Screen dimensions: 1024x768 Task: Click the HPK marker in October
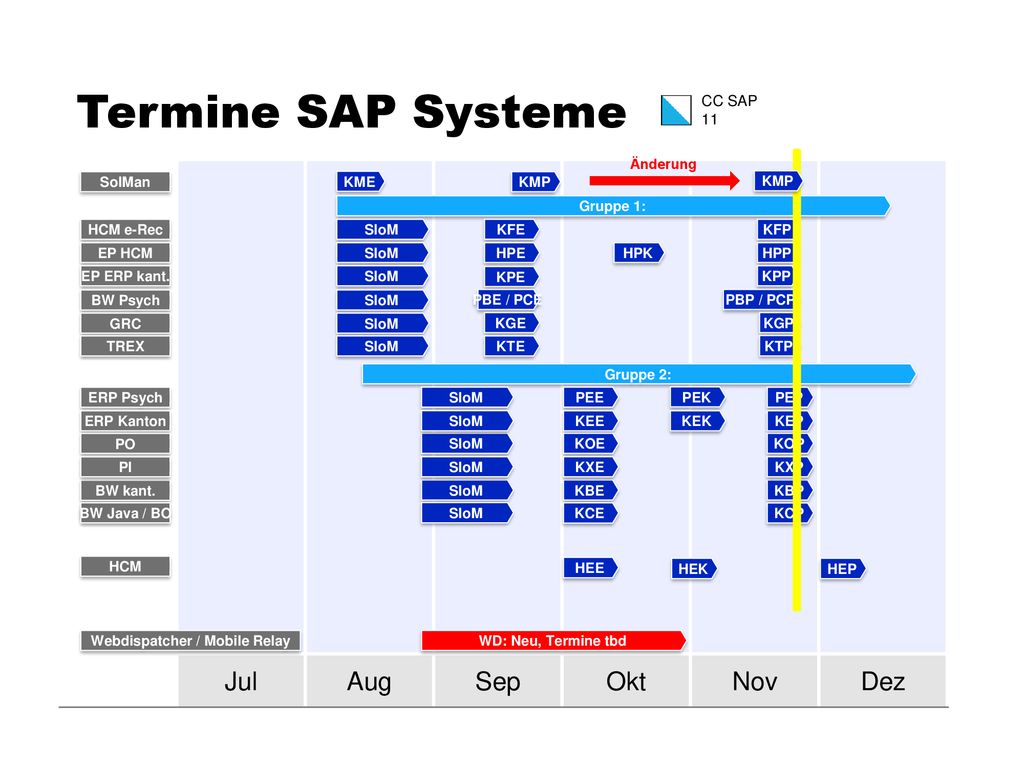pos(639,253)
